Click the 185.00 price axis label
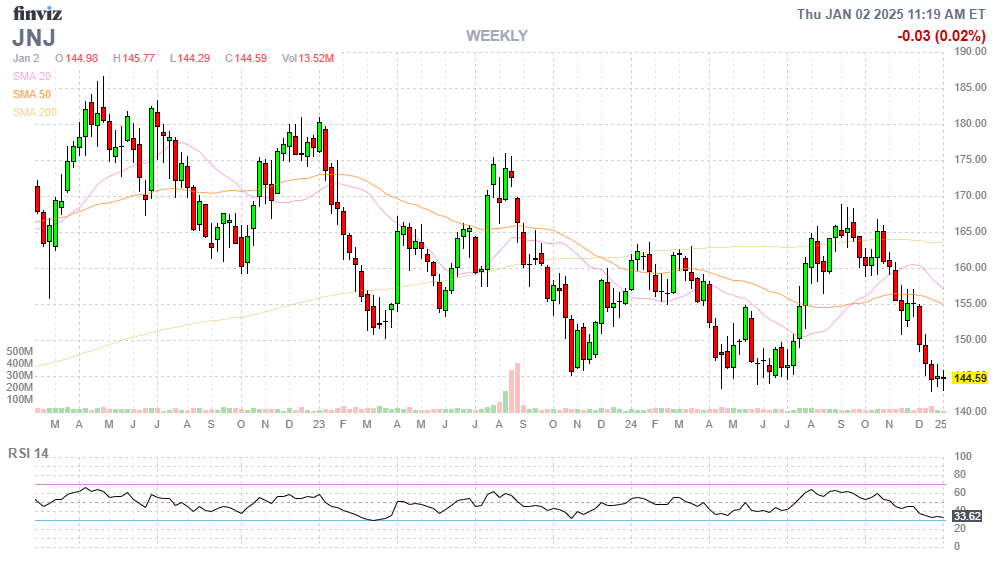Image resolution: width=999 pixels, height=562 pixels. (970, 87)
